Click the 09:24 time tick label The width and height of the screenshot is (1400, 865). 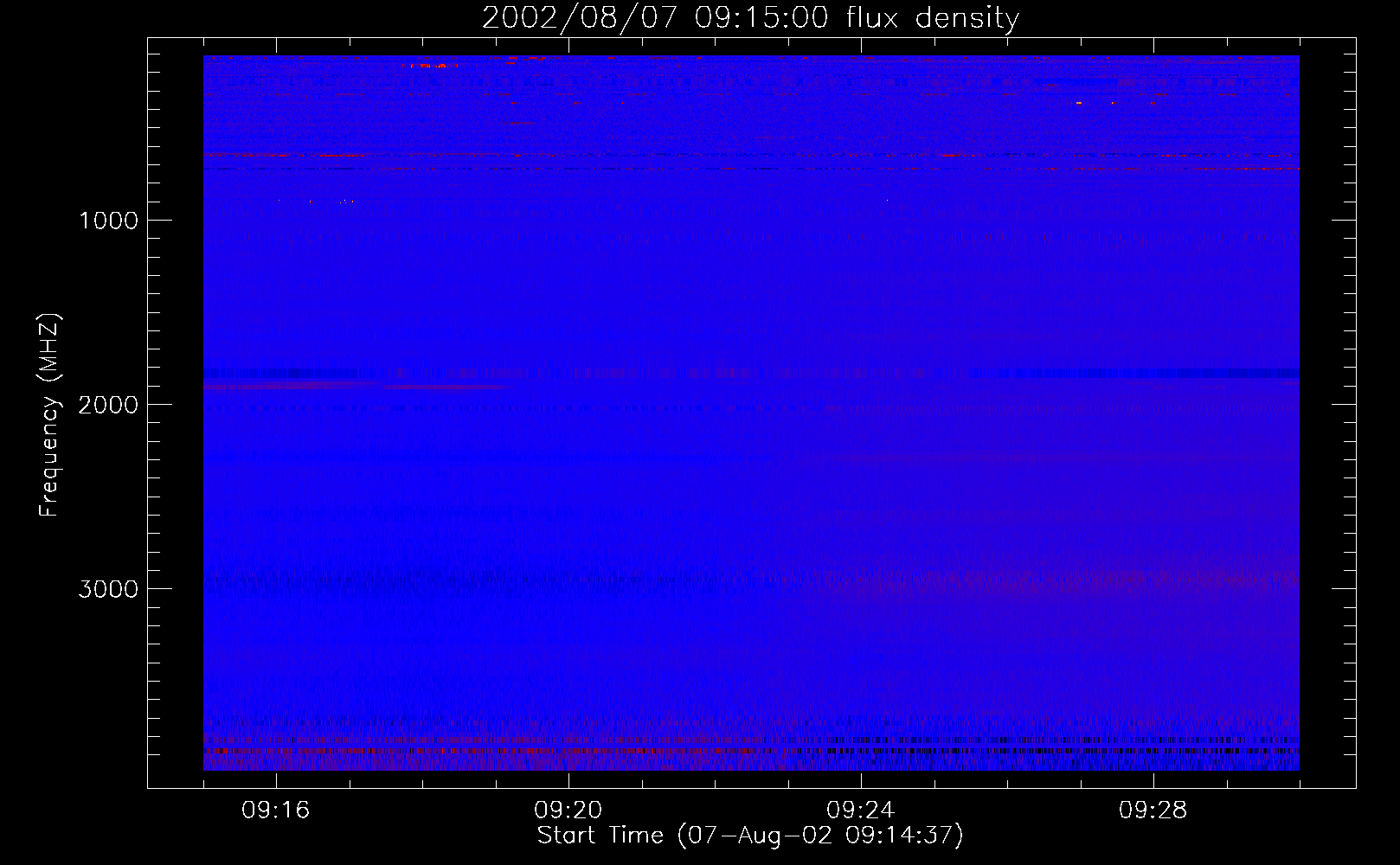(861, 811)
